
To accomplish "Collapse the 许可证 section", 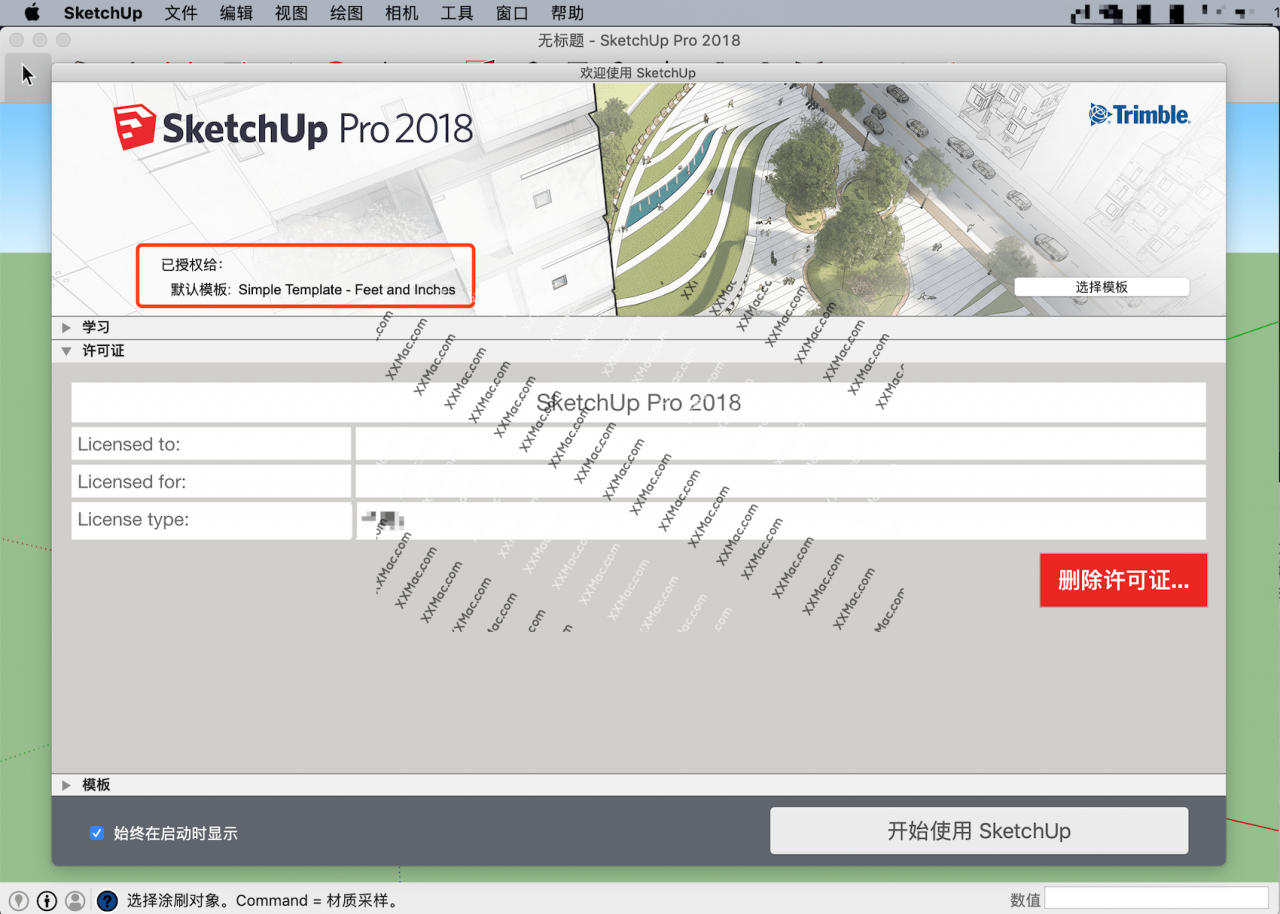I will [67, 351].
